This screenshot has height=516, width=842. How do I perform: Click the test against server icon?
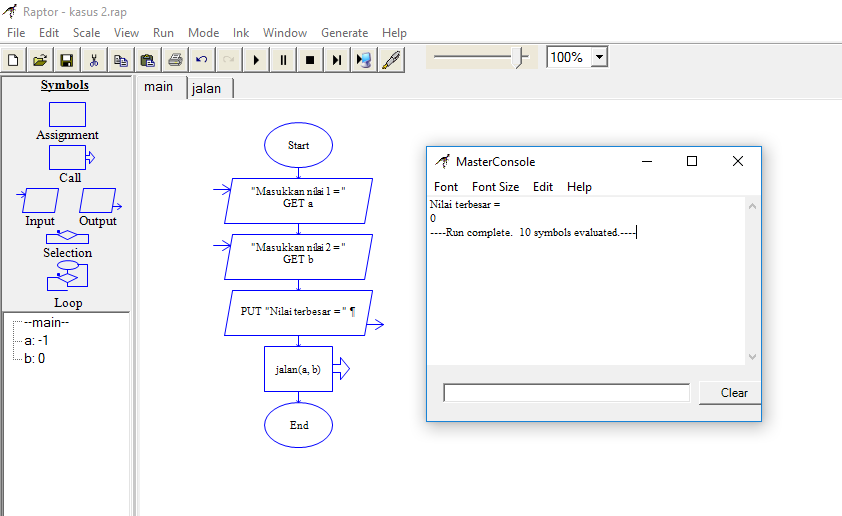(x=364, y=60)
